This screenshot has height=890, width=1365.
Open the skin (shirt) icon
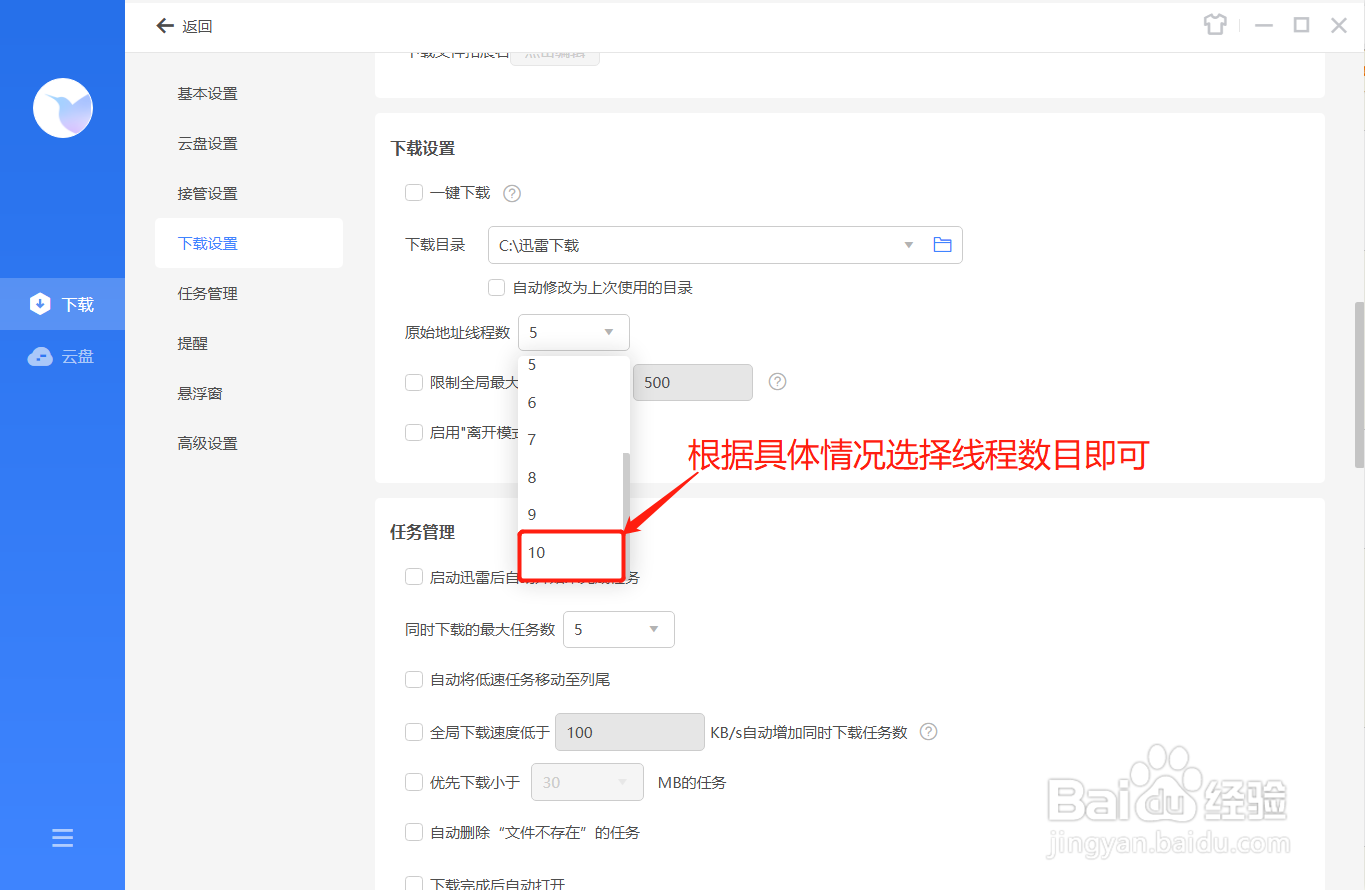pyautogui.click(x=1215, y=25)
